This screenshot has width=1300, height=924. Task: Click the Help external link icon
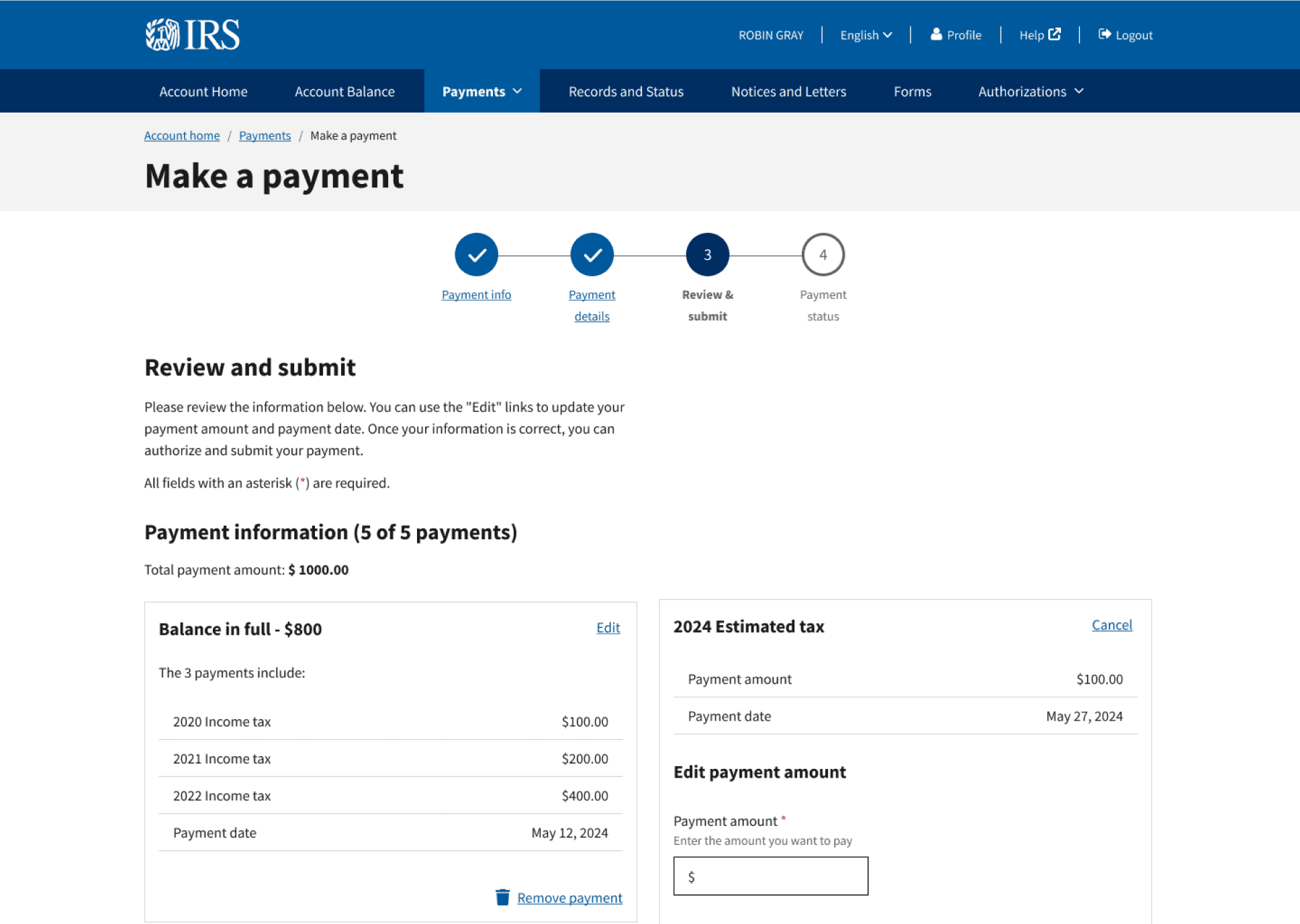tap(1055, 34)
